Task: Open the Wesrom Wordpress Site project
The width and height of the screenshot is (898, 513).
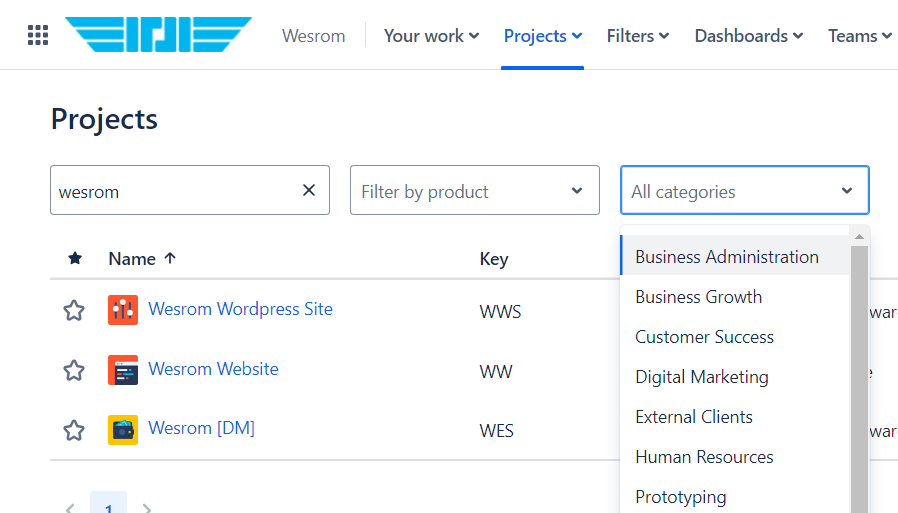Action: (x=241, y=309)
